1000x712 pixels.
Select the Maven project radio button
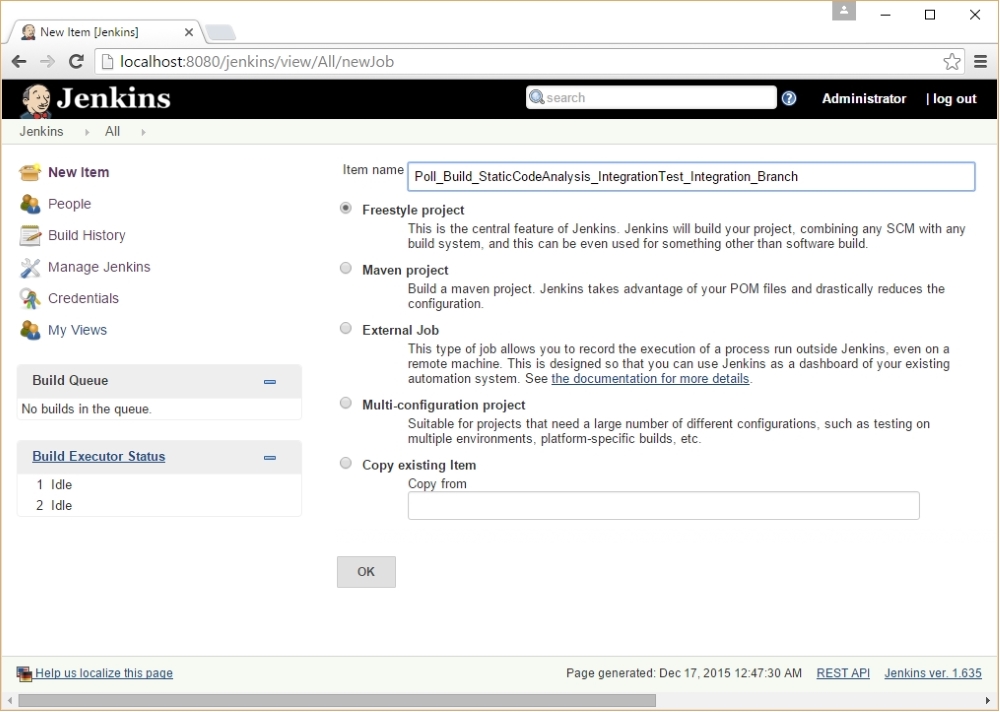[346, 268]
